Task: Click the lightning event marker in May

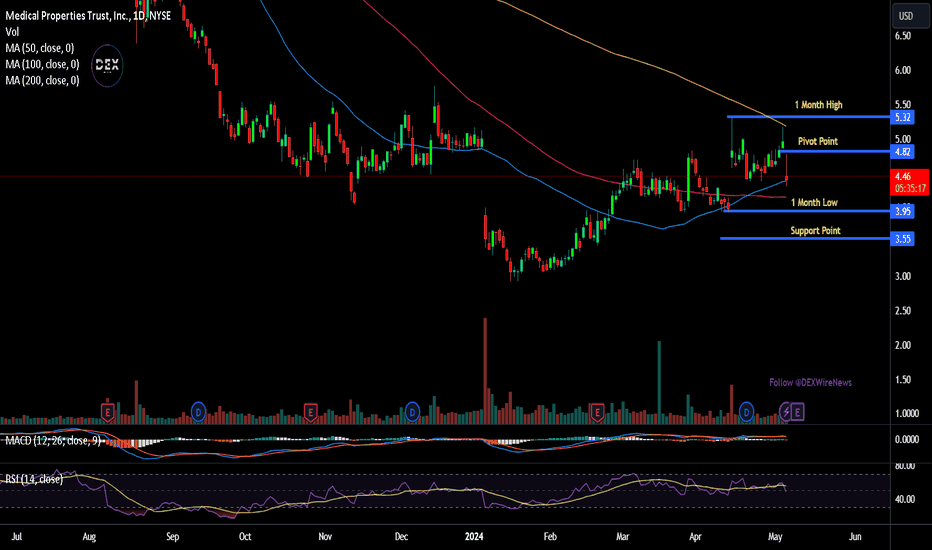Action: [x=786, y=411]
